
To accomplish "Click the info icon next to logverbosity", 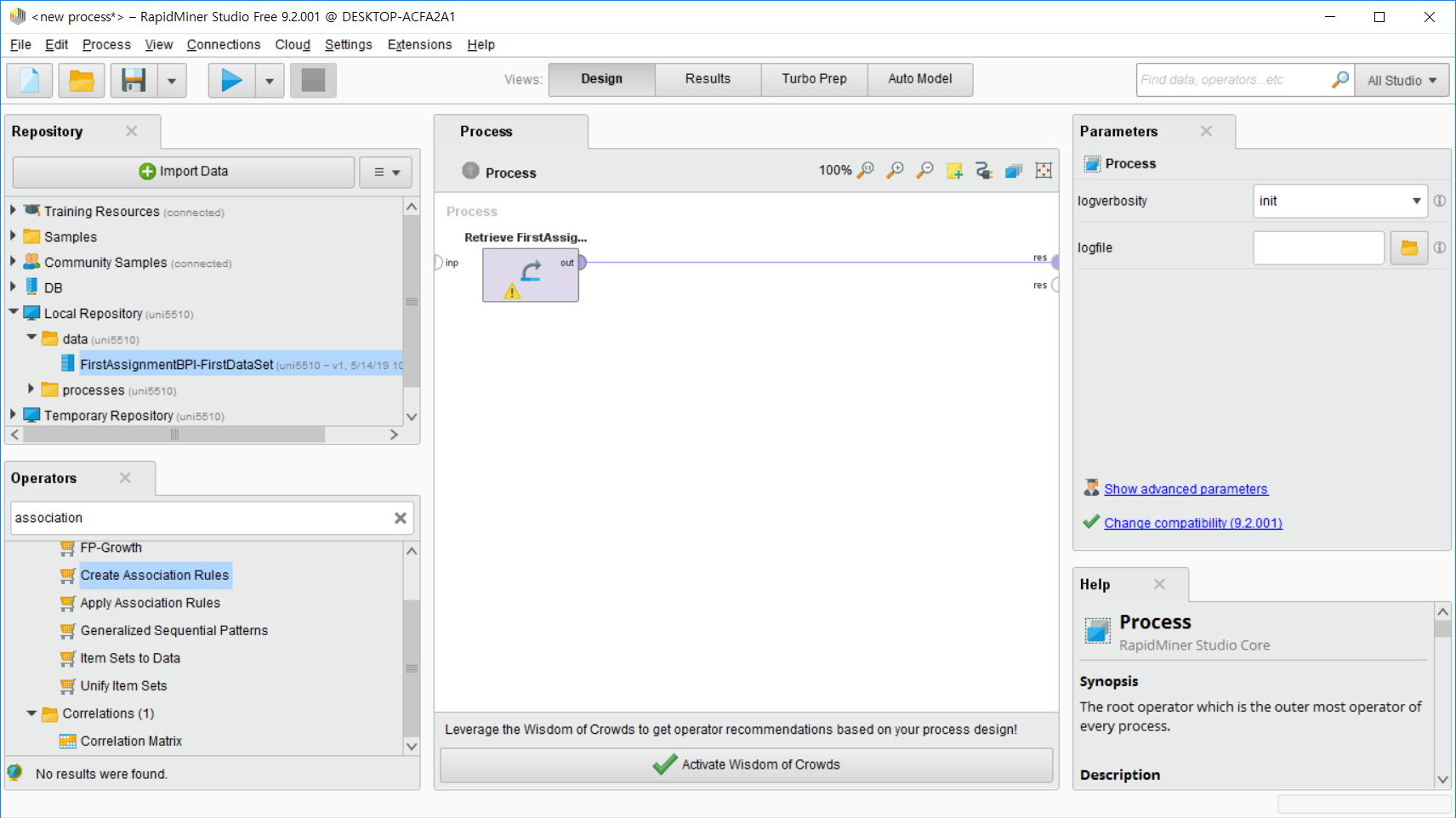I will [x=1440, y=201].
